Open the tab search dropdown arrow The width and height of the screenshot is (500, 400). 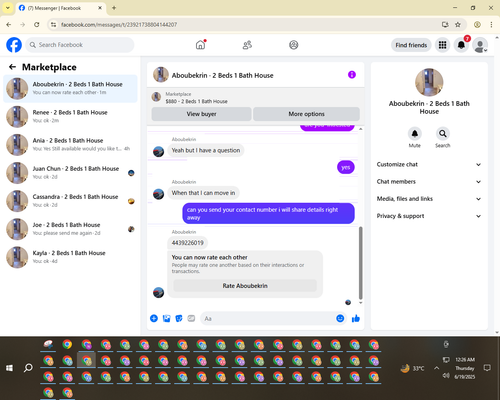[x=8, y=8]
